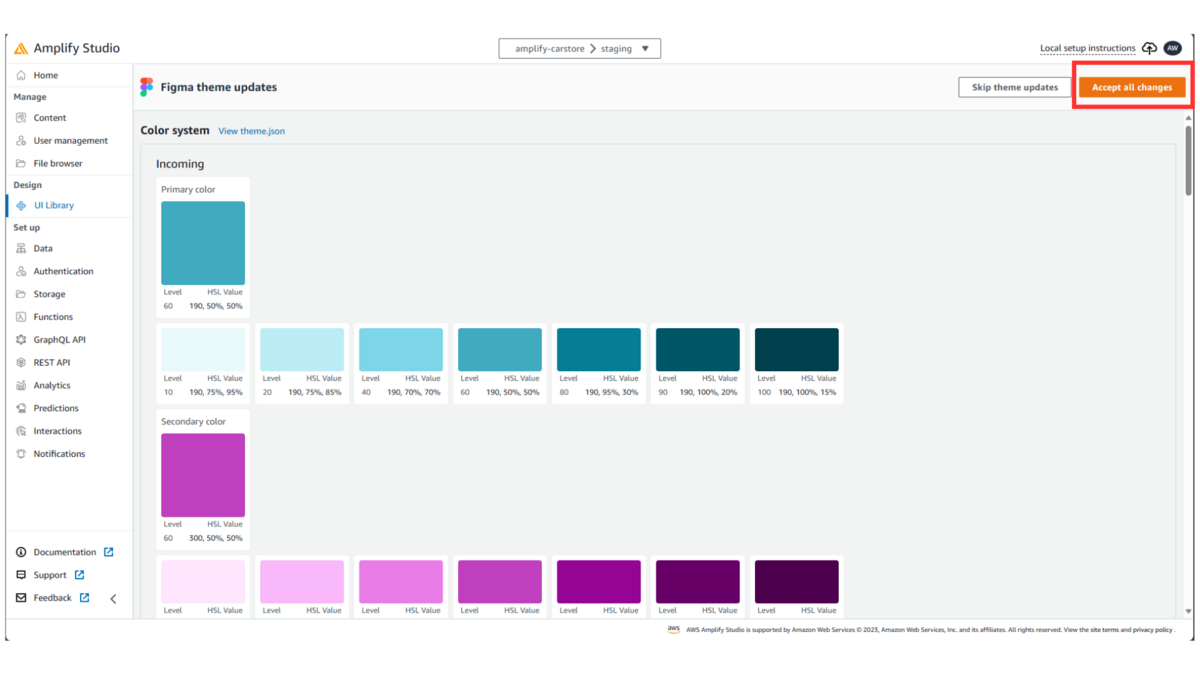
Task: Click the UI Library diamond icon
Action: pyautogui.click(x=21, y=206)
